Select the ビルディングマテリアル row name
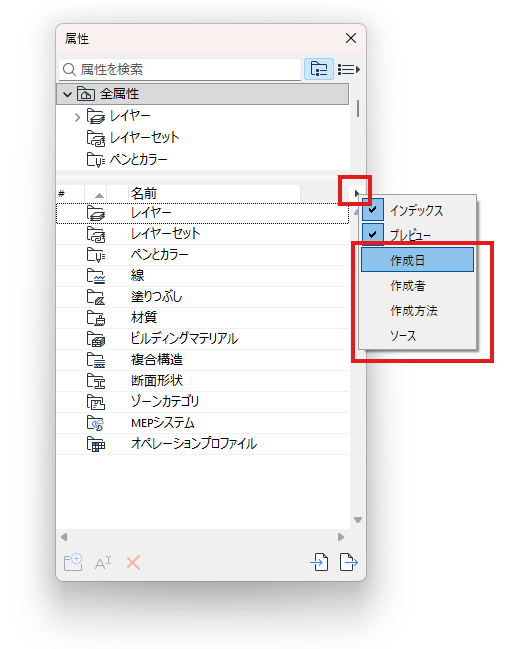The height and width of the screenshot is (649, 507). tap(184, 339)
